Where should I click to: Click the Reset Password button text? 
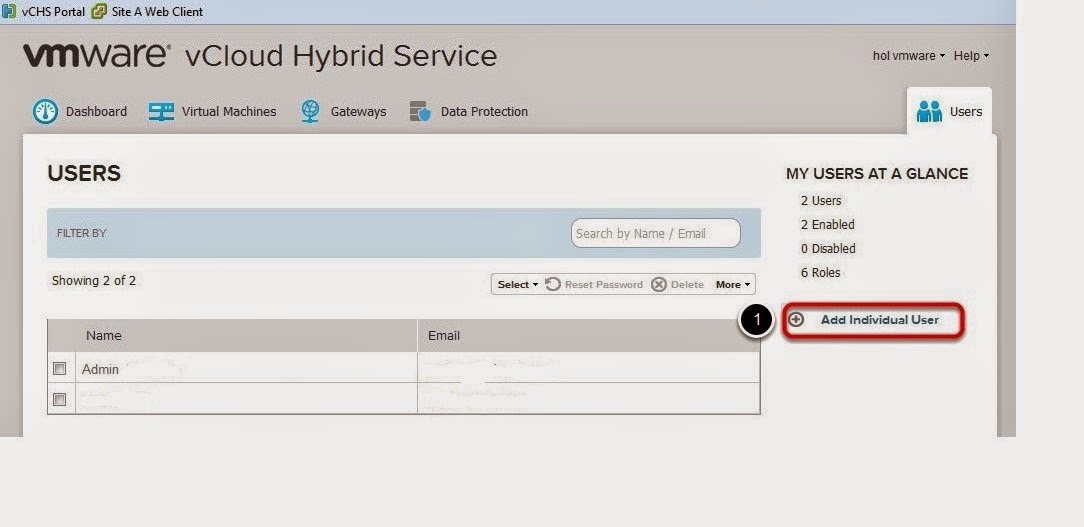604,284
